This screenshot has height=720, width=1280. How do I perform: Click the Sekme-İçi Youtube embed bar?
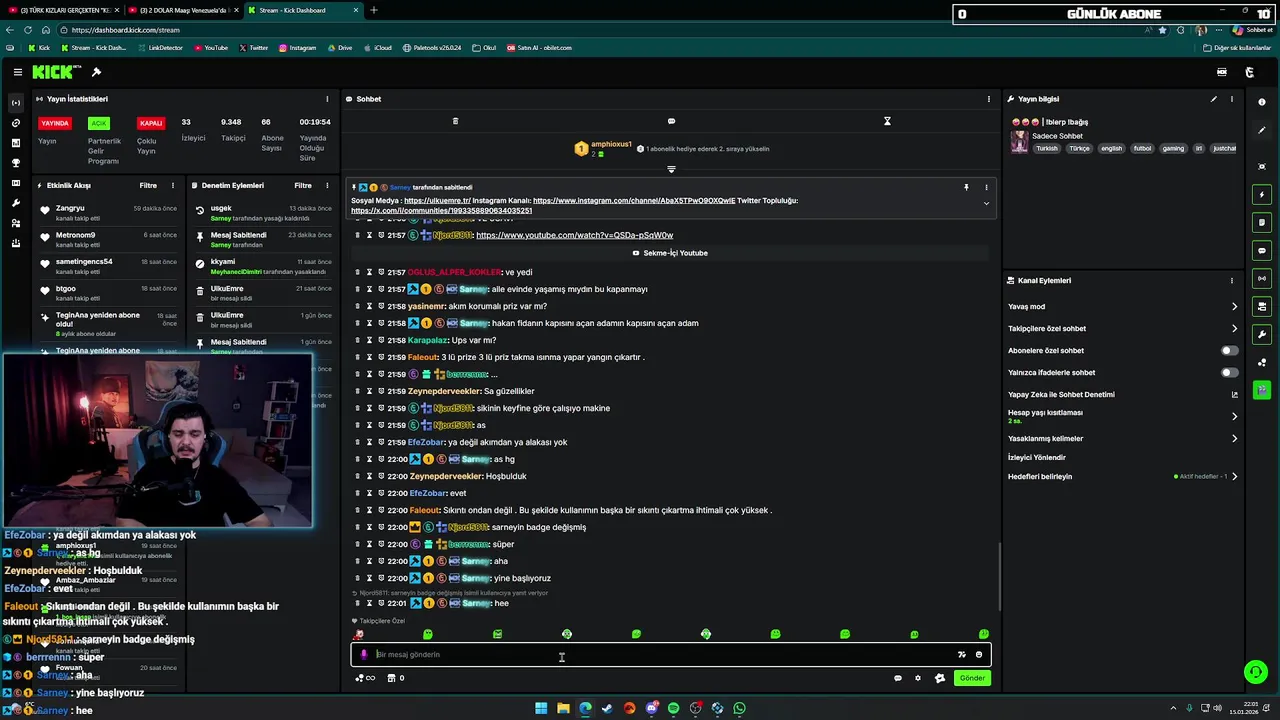[670, 253]
